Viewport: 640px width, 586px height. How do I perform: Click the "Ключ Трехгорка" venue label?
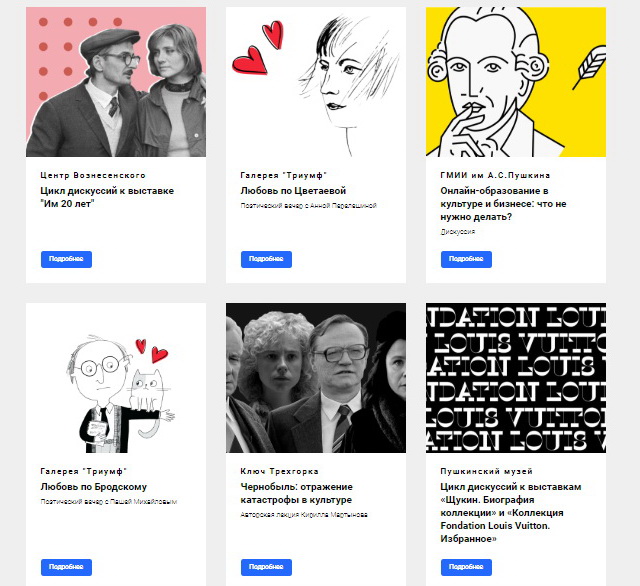point(279,471)
